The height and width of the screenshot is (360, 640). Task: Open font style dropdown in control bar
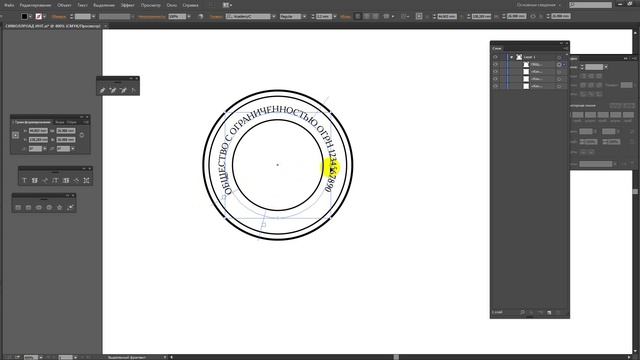(x=304, y=17)
